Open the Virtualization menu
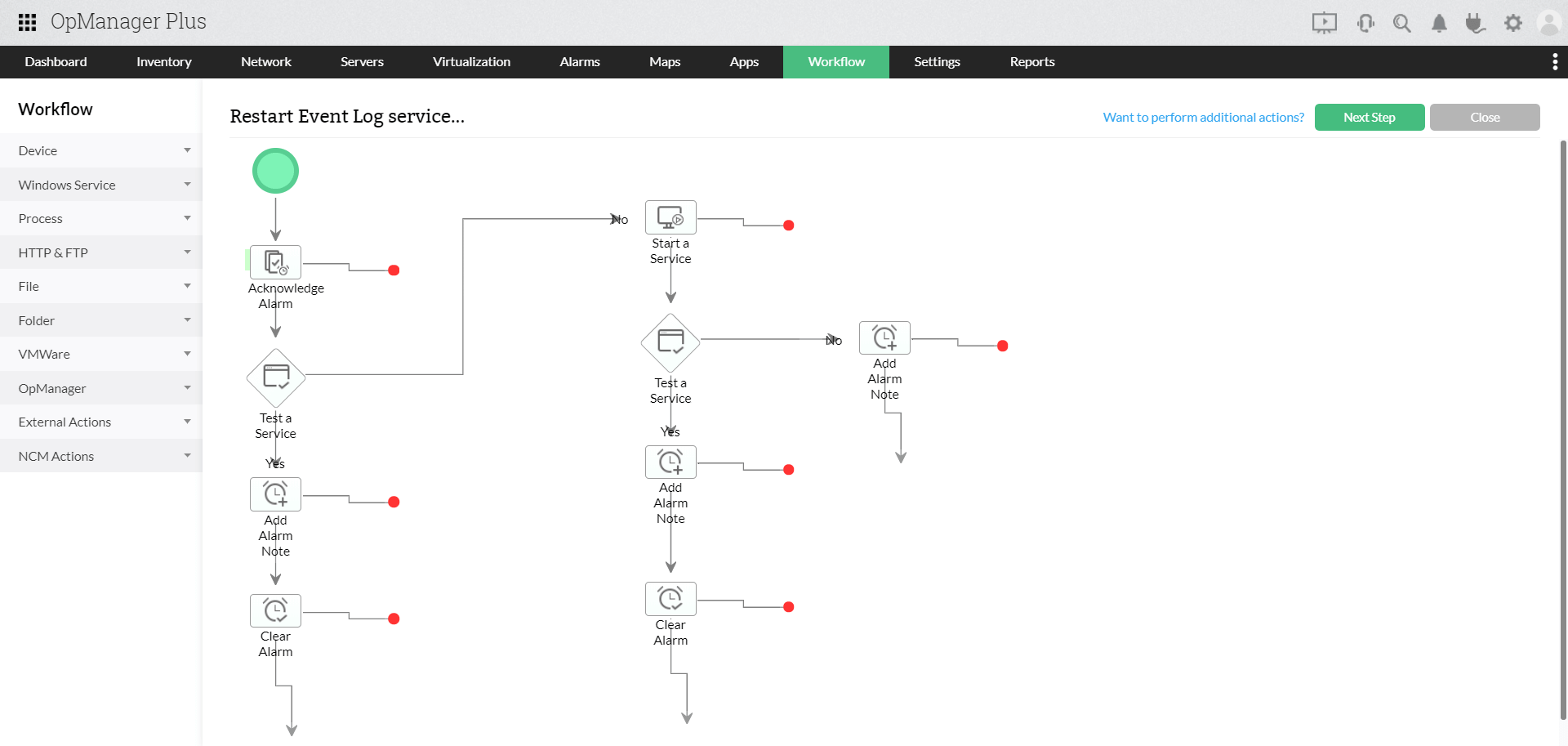Screen dimensions: 1568x746 471,61
